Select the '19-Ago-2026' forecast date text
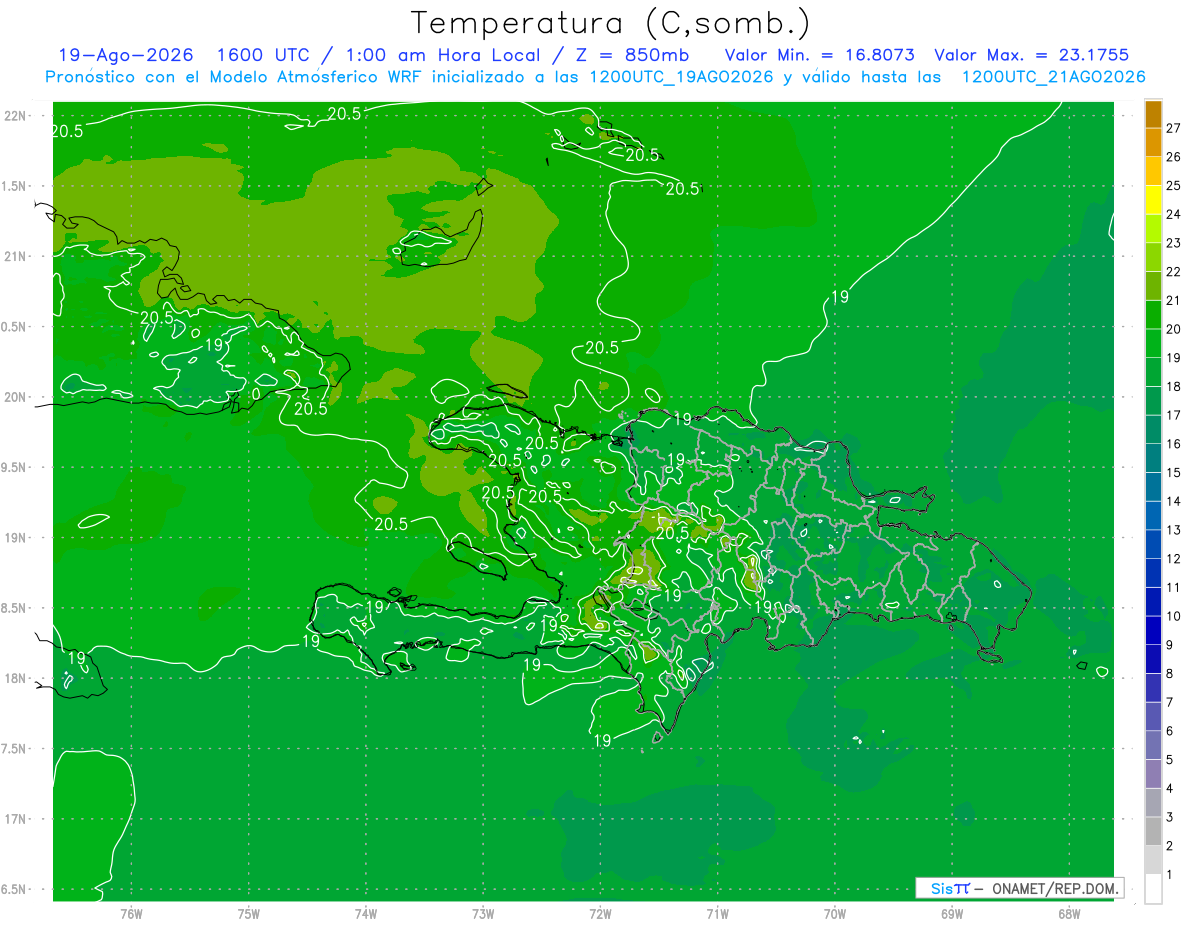The width and height of the screenshot is (1200, 927). [x=125, y=55]
